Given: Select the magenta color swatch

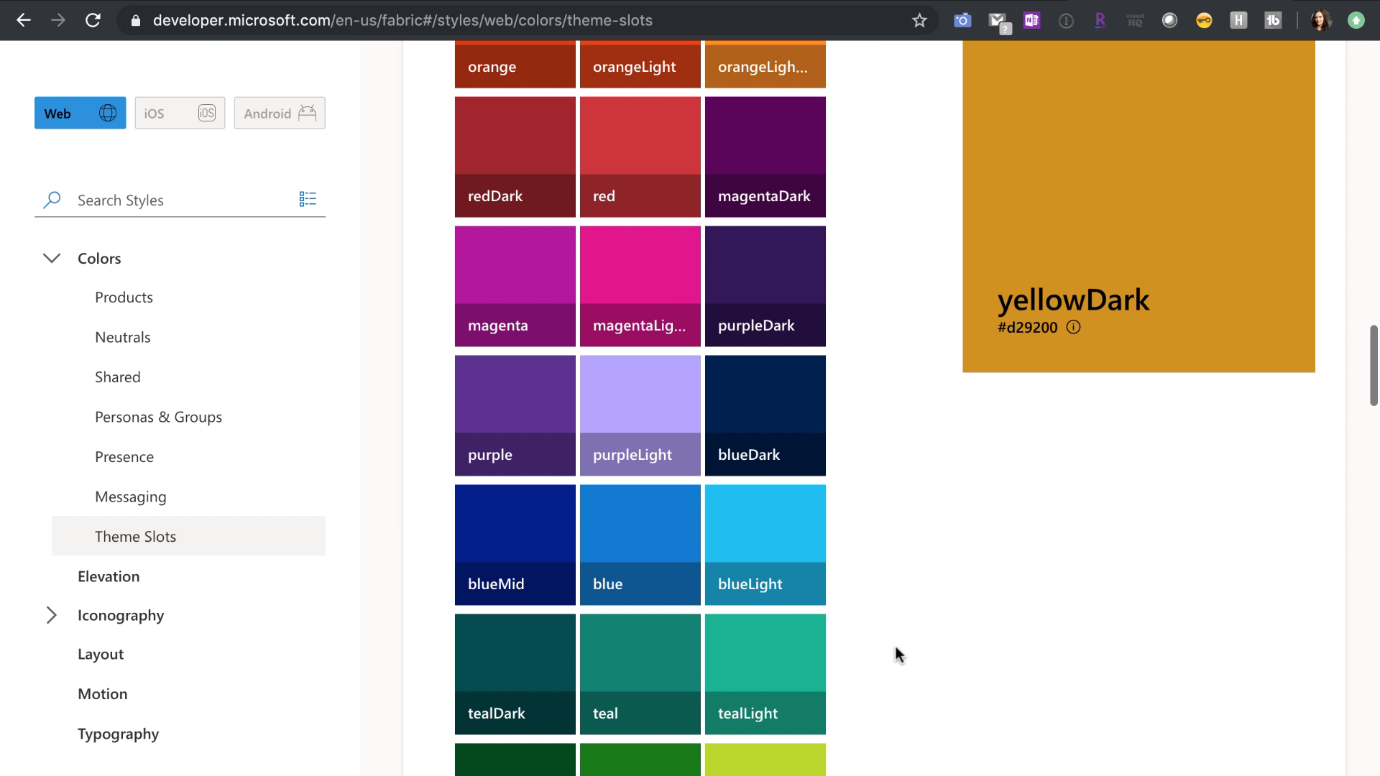Looking at the screenshot, I should coord(515,286).
